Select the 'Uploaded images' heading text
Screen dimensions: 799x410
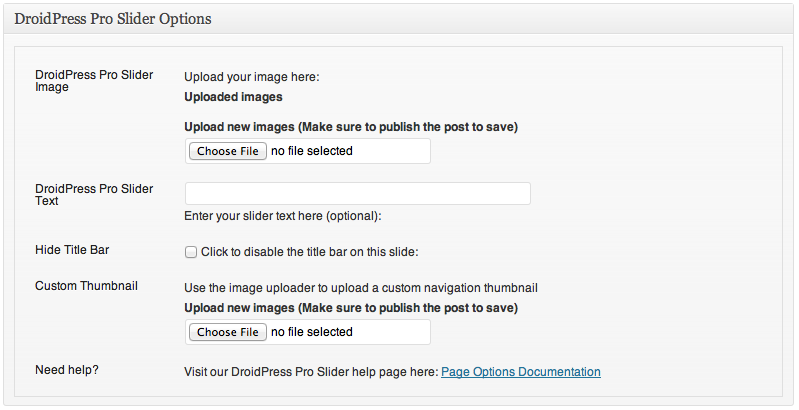tap(233, 97)
